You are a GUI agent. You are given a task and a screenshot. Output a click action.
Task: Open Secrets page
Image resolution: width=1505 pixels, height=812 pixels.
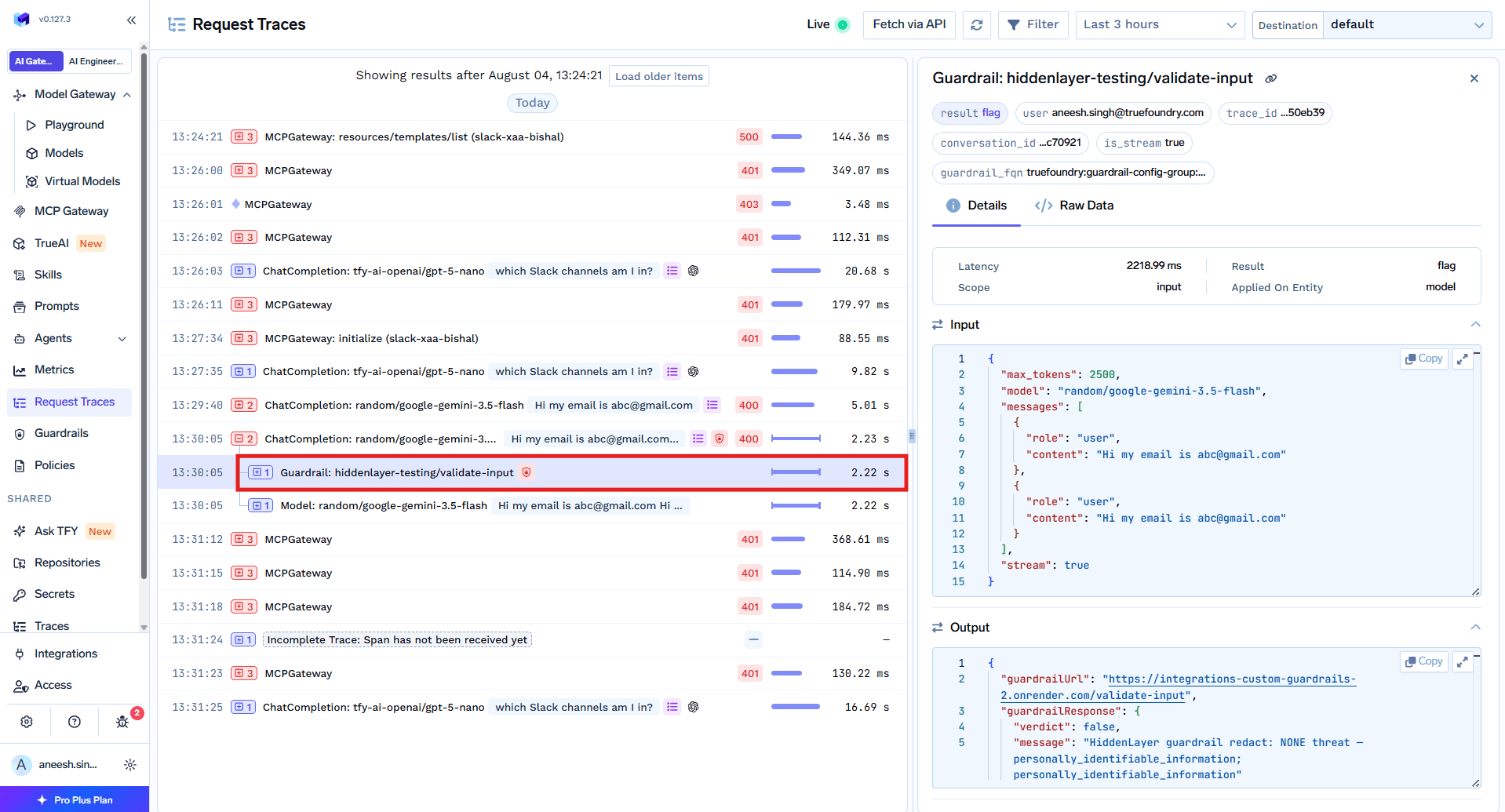(x=54, y=594)
